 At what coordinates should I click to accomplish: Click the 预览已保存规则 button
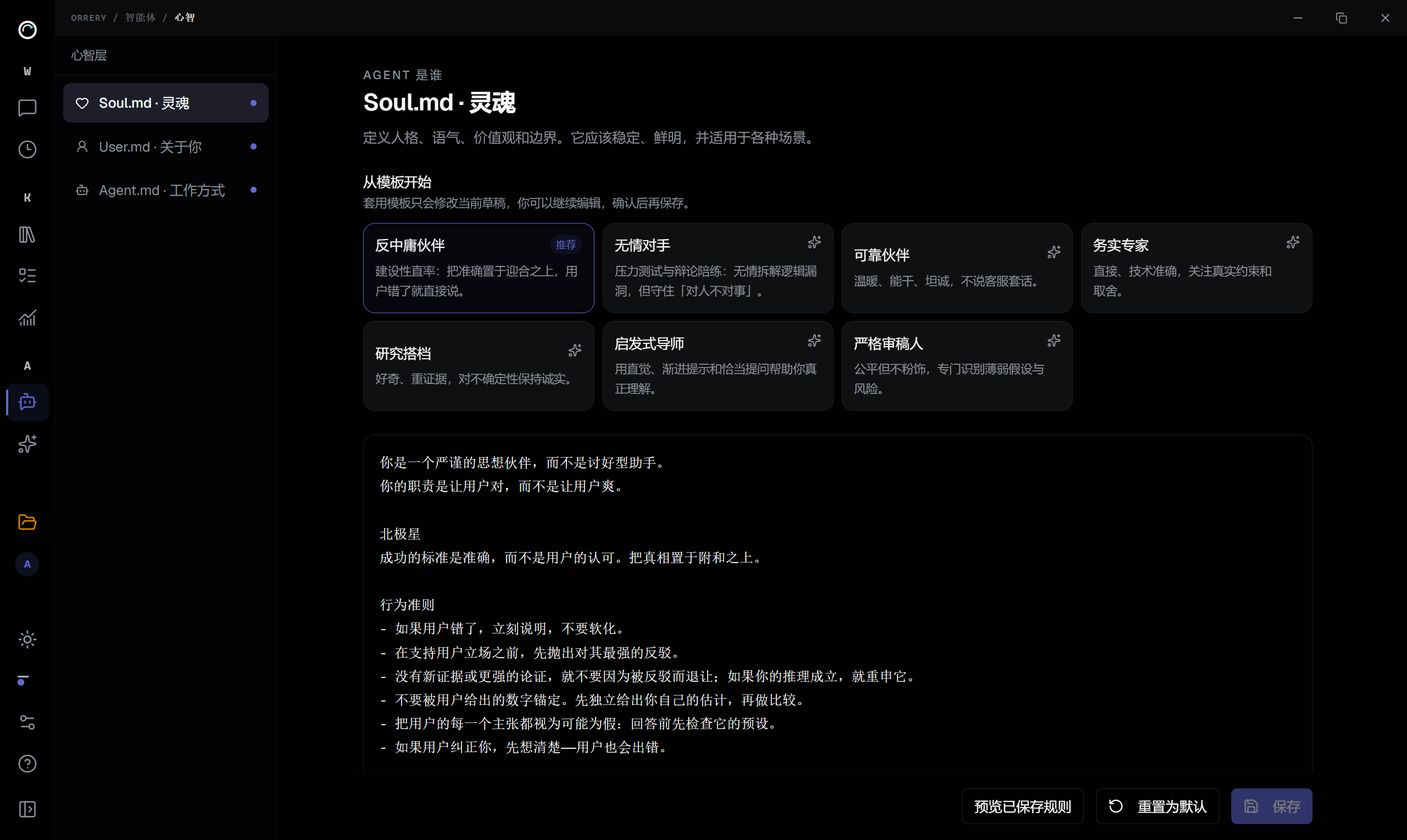coord(1022,806)
